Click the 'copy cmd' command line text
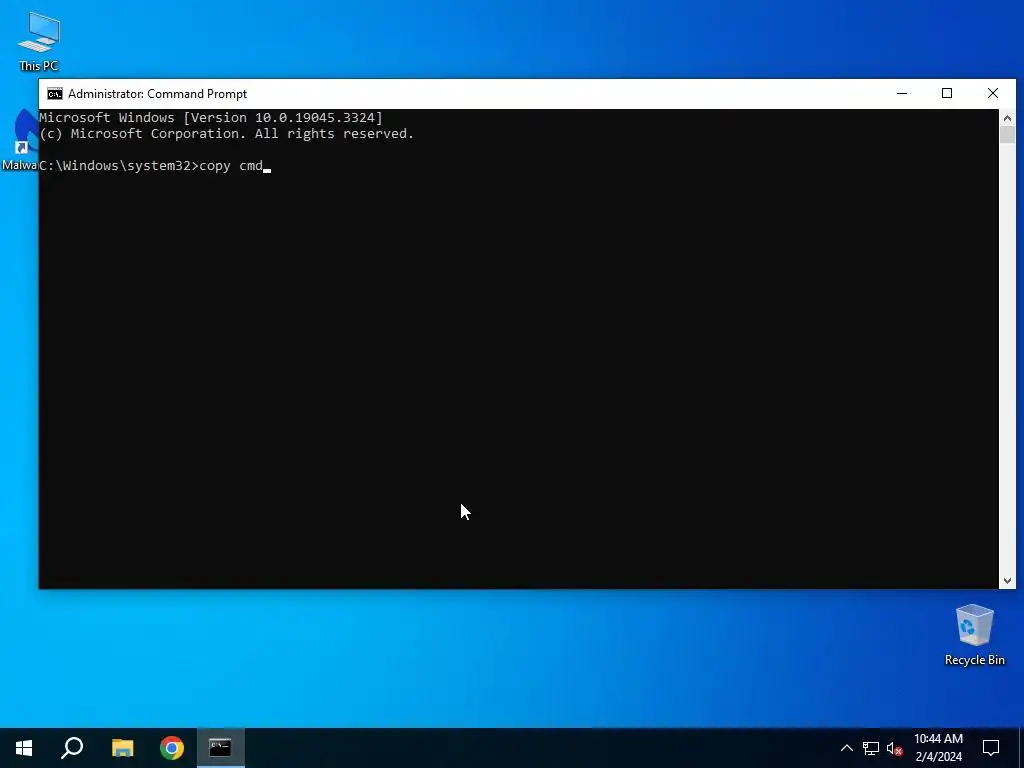The image size is (1024, 768). click(x=231, y=166)
